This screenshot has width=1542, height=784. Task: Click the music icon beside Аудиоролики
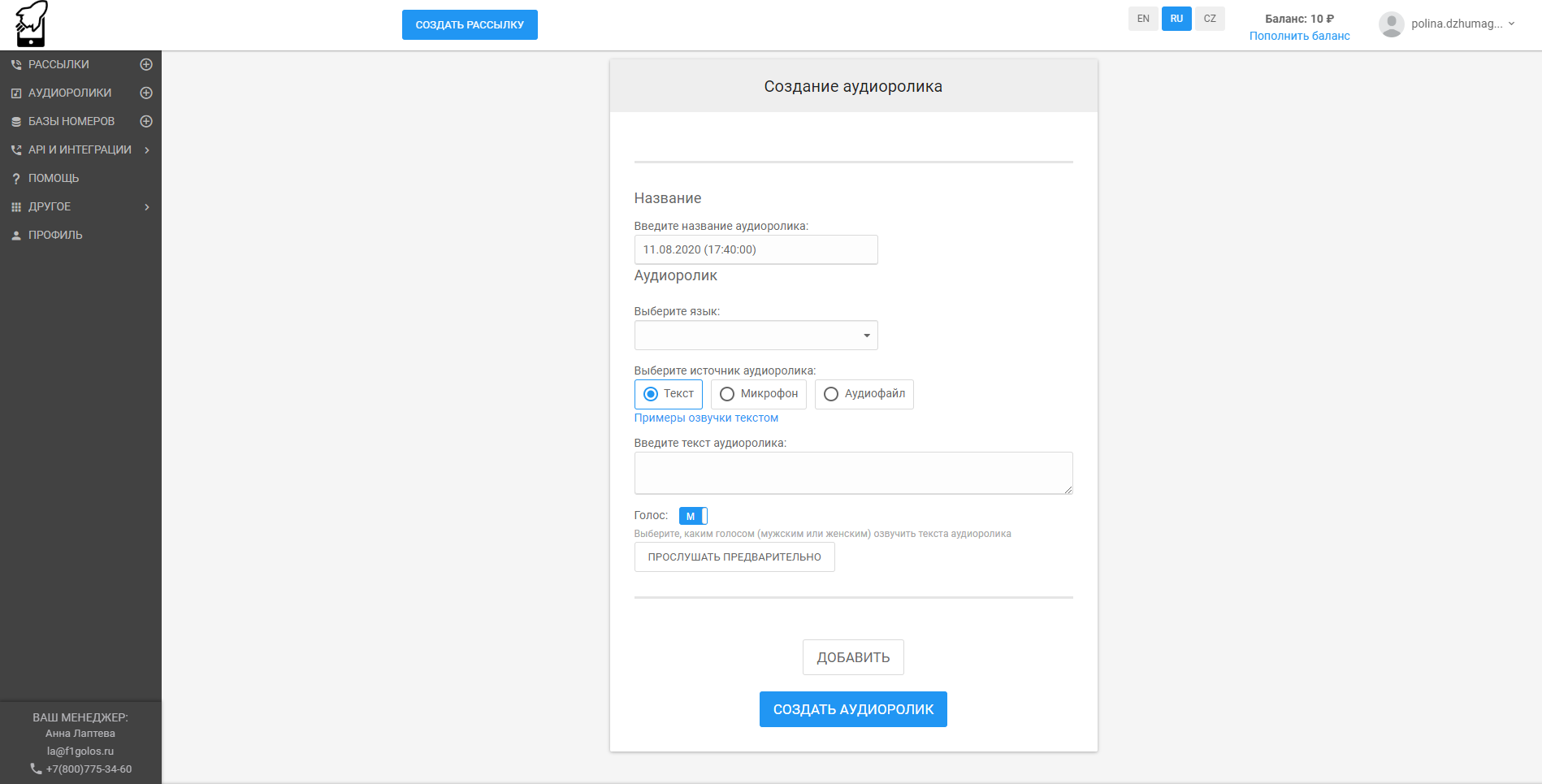[15, 93]
